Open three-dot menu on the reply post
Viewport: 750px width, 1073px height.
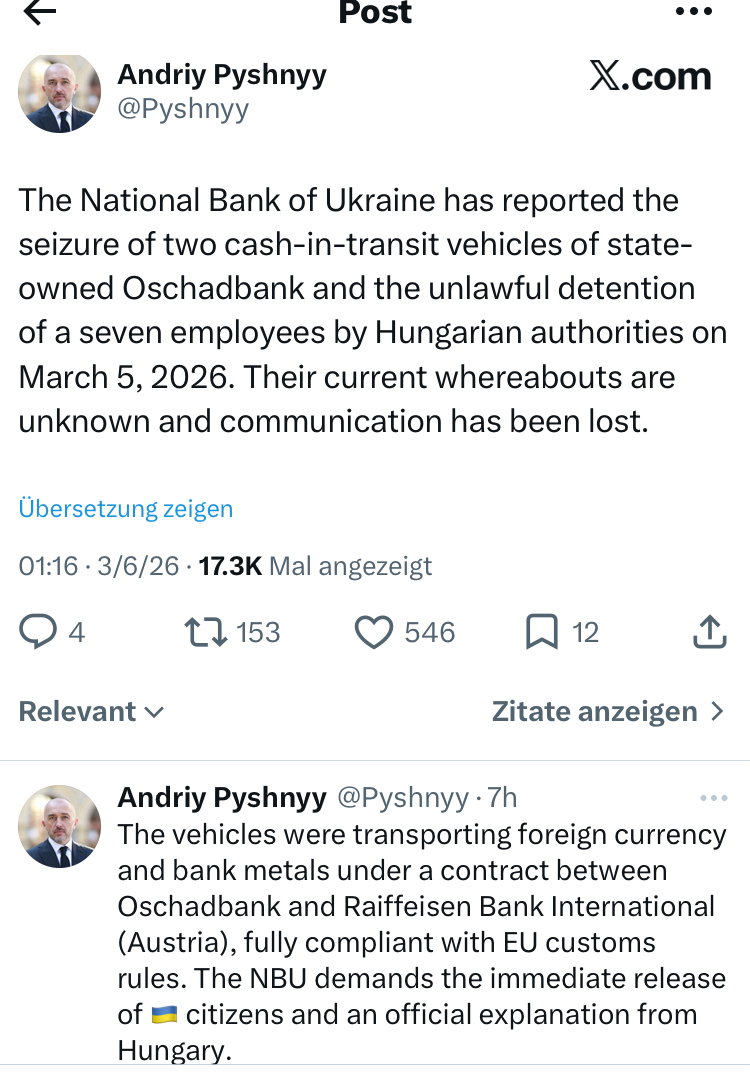tap(713, 798)
